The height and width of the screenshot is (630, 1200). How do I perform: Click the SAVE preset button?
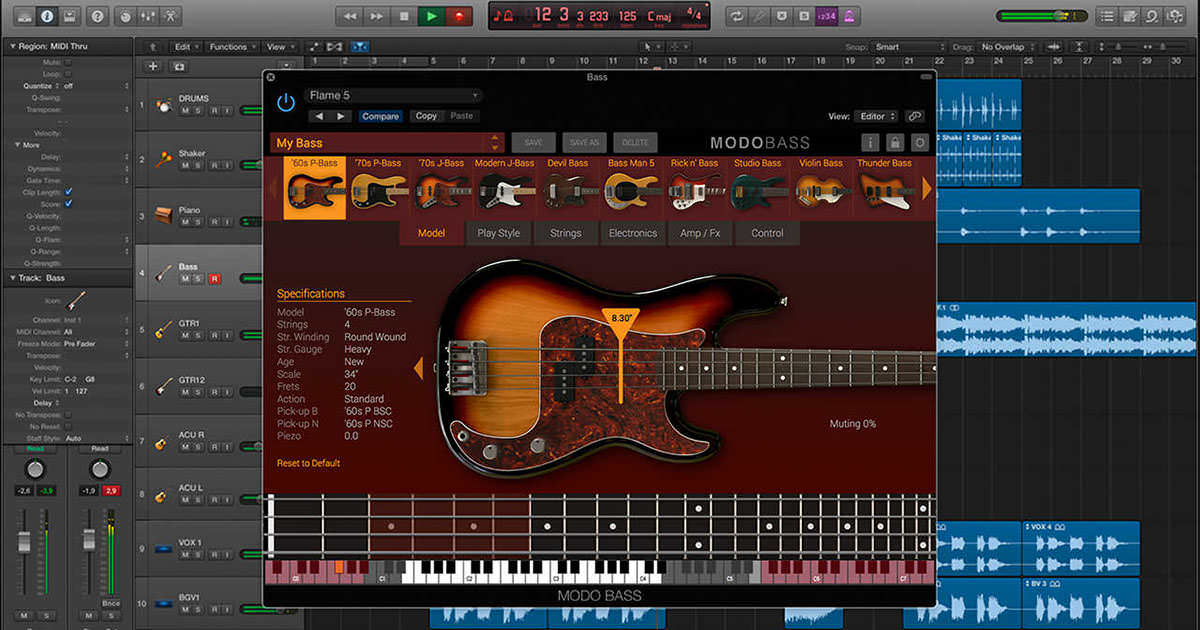[x=533, y=143]
